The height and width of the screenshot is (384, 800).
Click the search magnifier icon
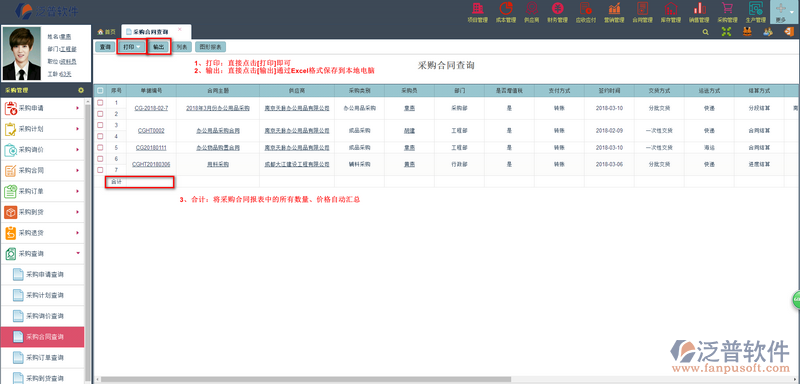(706, 32)
